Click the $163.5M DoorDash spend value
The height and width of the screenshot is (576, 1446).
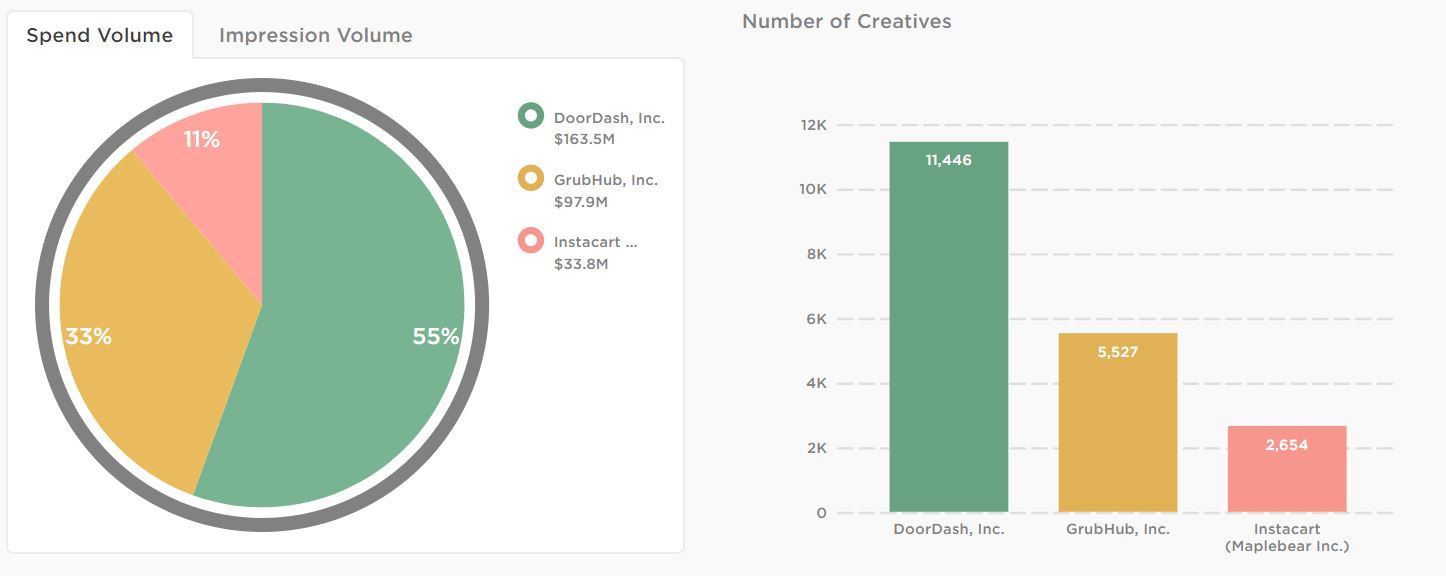coord(581,139)
